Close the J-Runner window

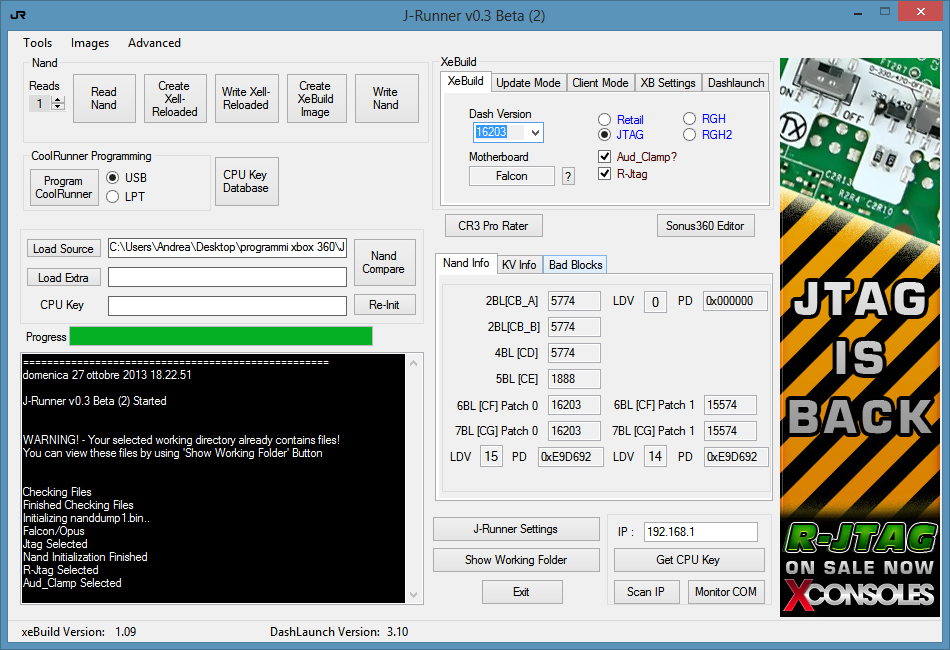click(921, 12)
